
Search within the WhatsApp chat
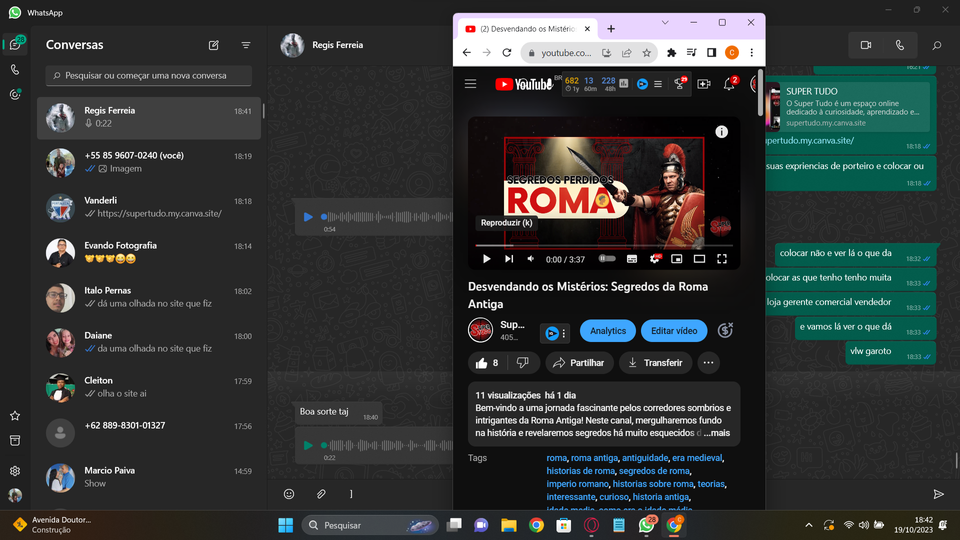[937, 45]
